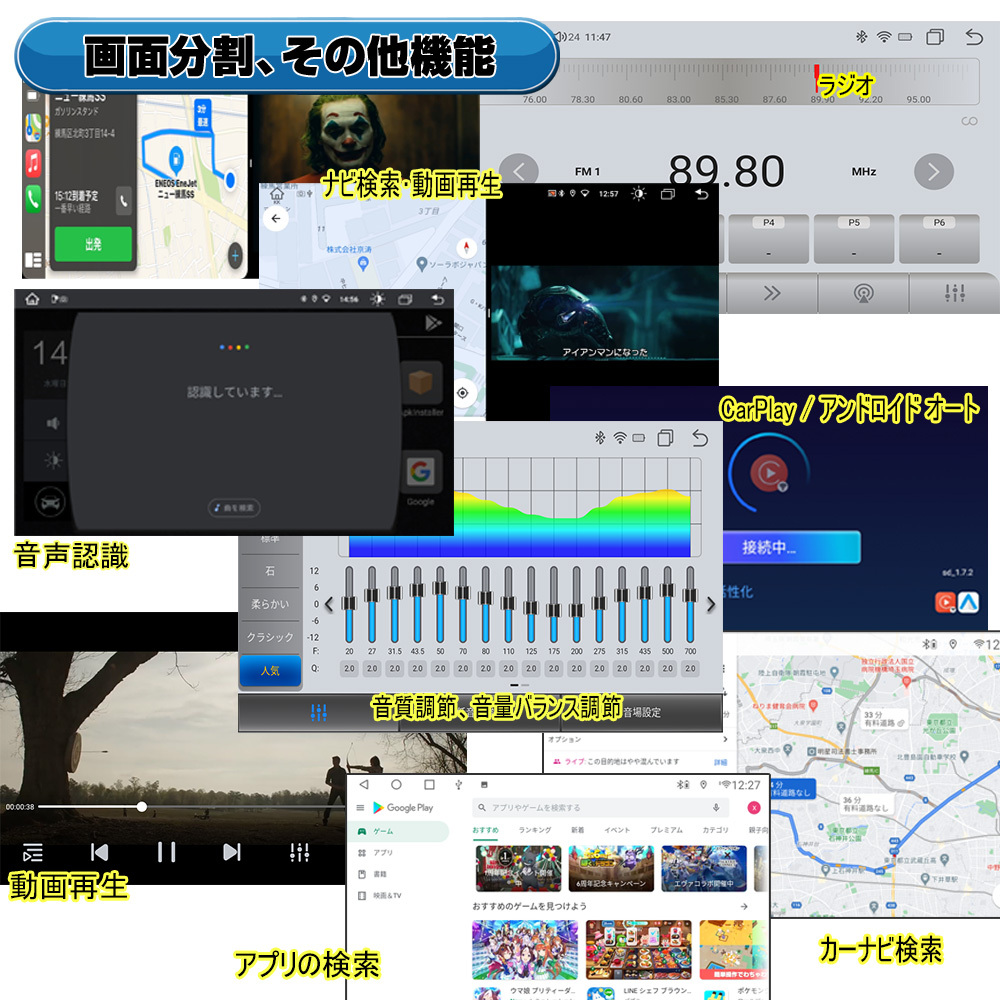The width and height of the screenshot is (1000, 1000).
Task: Skip to previous video
Action: [99, 852]
